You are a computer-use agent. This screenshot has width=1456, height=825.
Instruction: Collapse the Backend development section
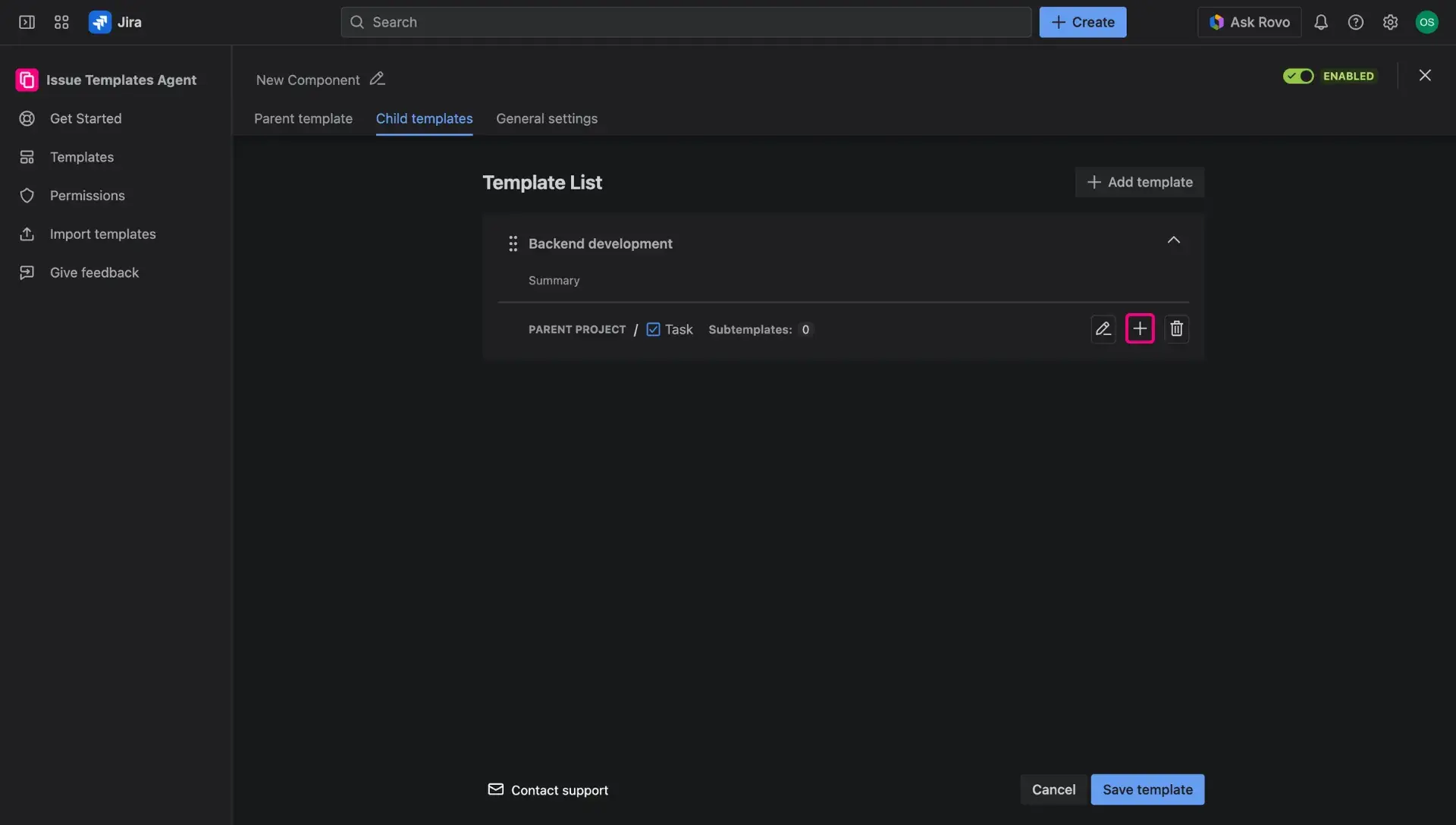(1173, 240)
